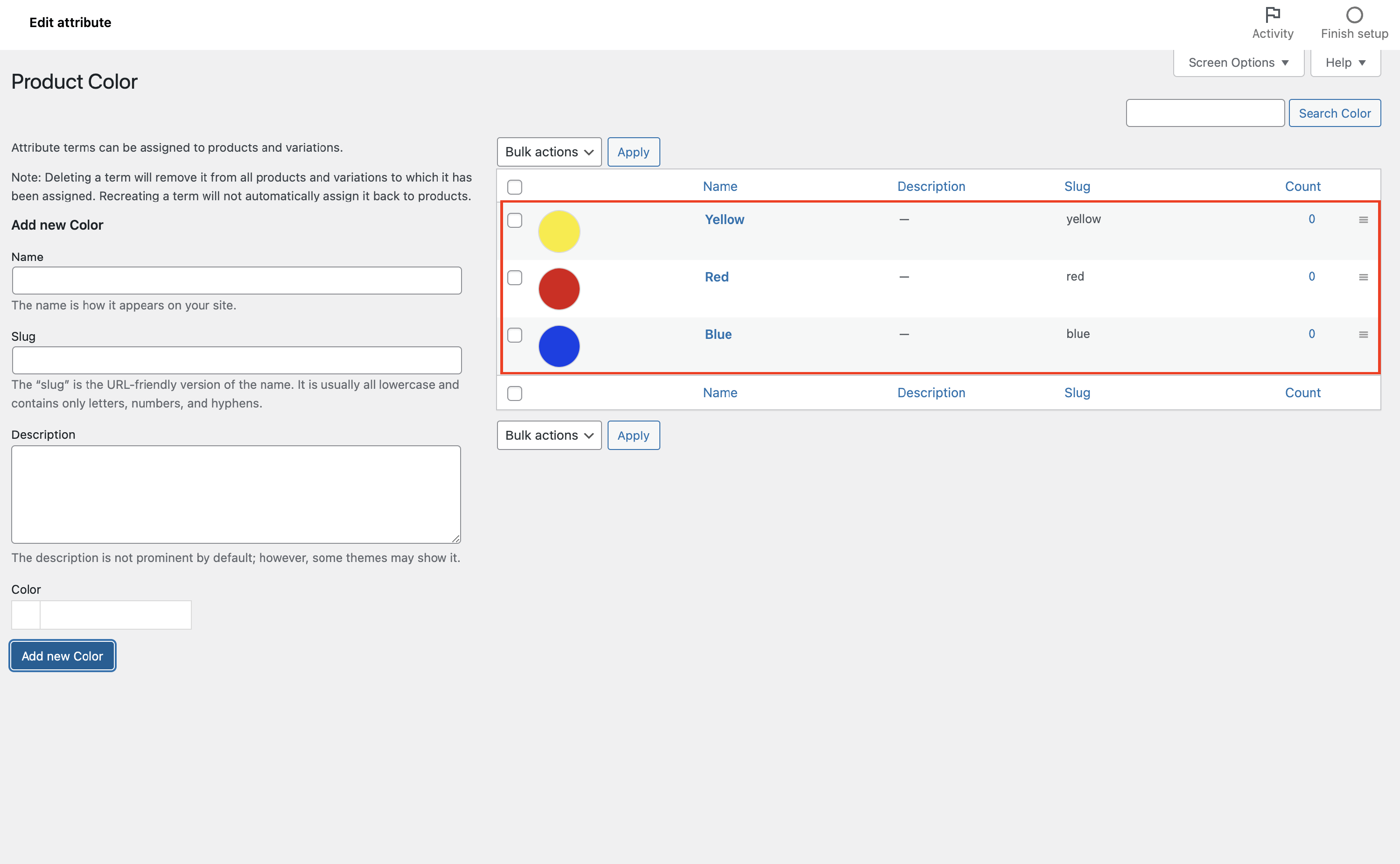Click the yellow circle swatch thumbnail

559,232
